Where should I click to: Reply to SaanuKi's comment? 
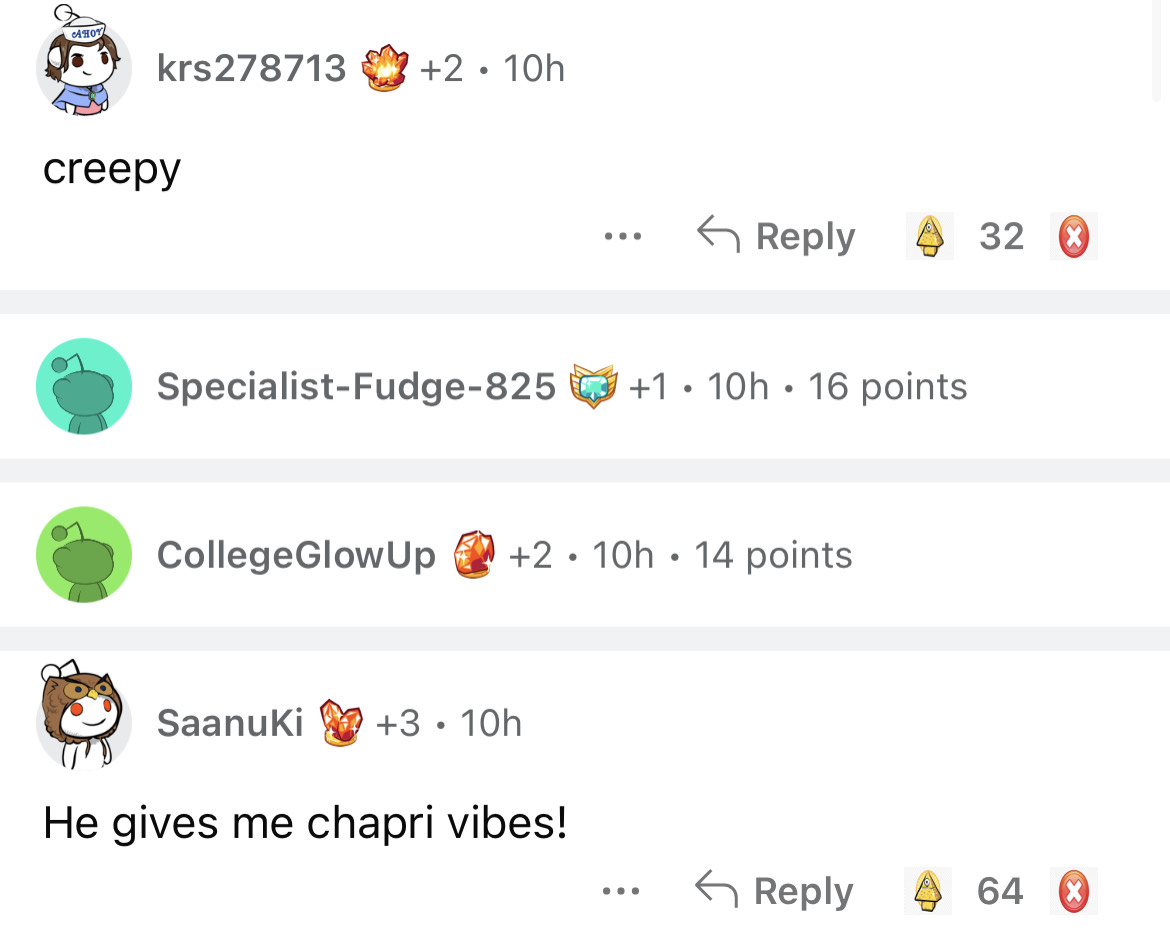pyautogui.click(x=777, y=891)
